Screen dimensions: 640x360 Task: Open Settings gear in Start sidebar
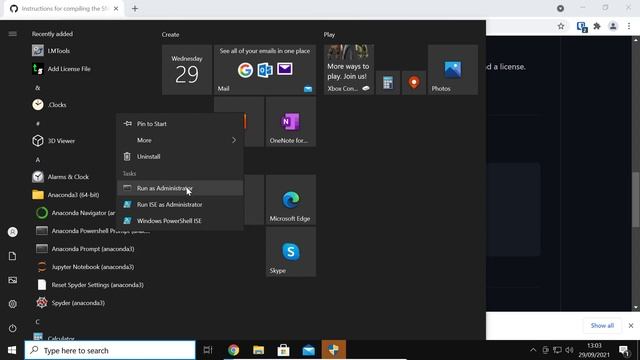click(x=13, y=304)
